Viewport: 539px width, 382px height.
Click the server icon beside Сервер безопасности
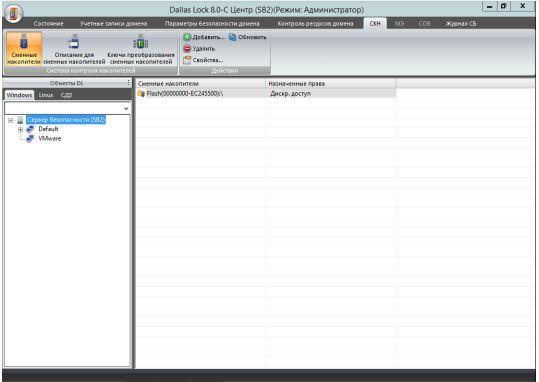pos(20,120)
